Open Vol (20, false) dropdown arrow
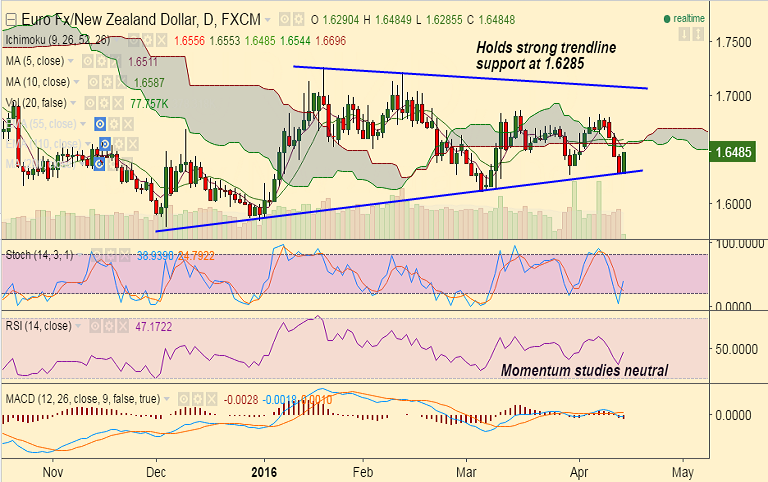The height and width of the screenshot is (482, 768). click(x=73, y=103)
